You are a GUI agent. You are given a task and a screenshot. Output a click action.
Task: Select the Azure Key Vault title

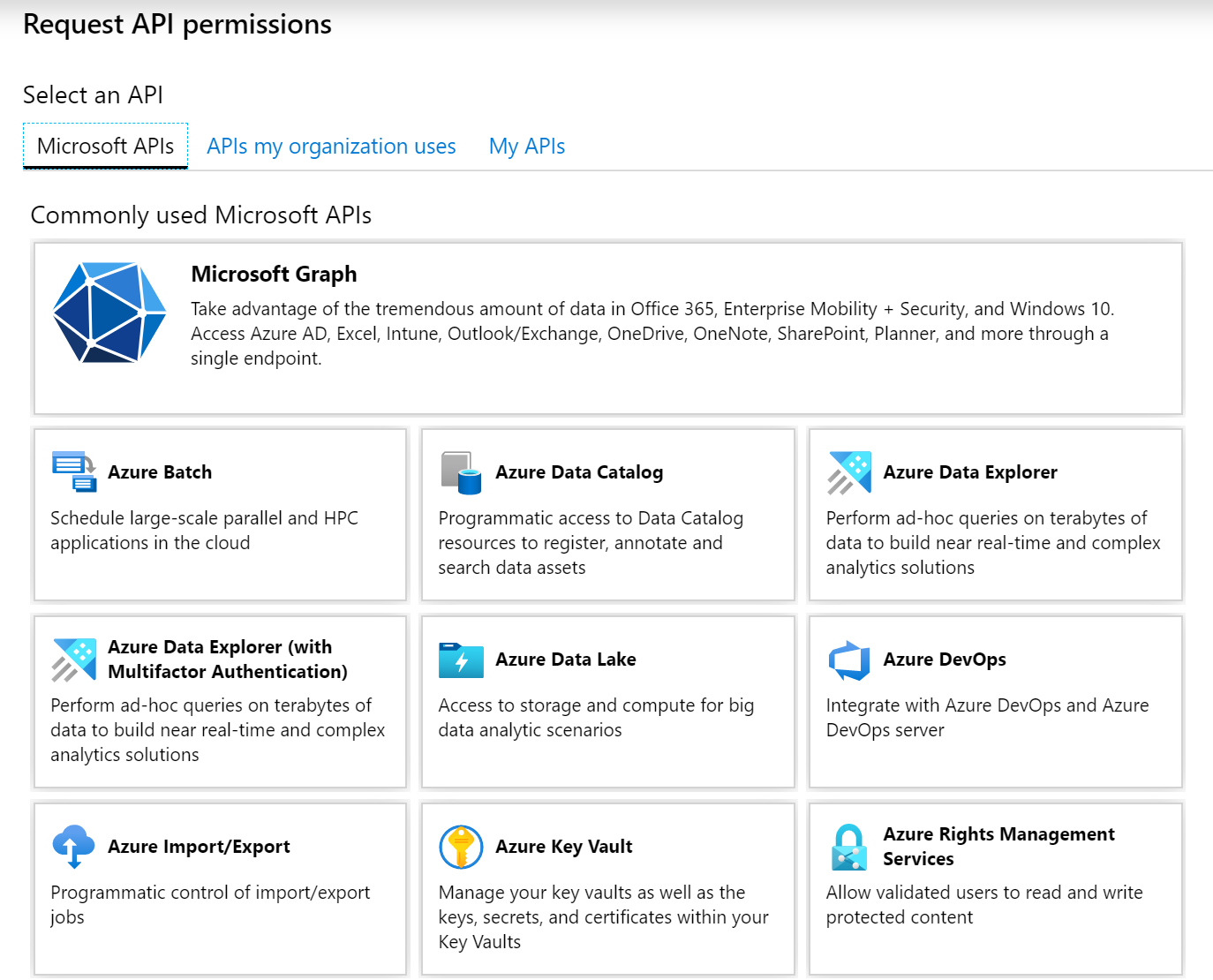point(564,847)
